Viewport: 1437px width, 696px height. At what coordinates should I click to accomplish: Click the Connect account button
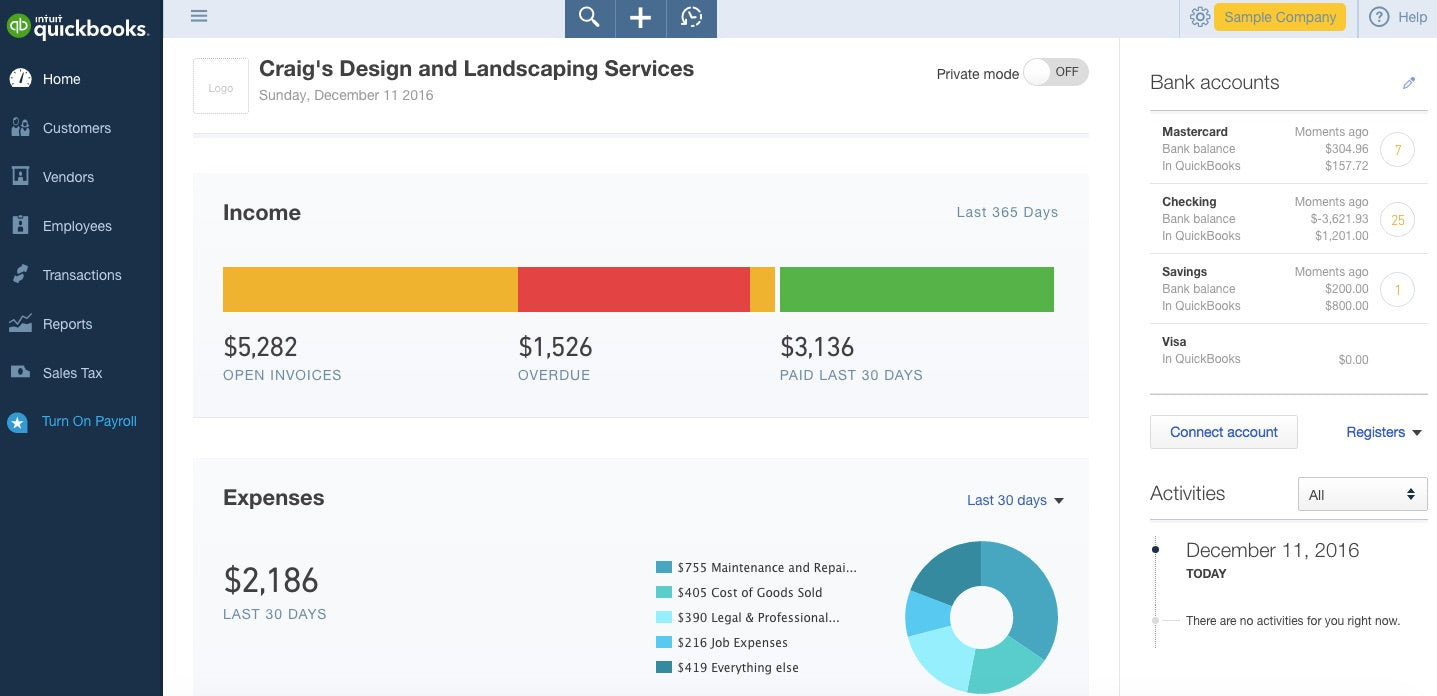coord(1223,432)
